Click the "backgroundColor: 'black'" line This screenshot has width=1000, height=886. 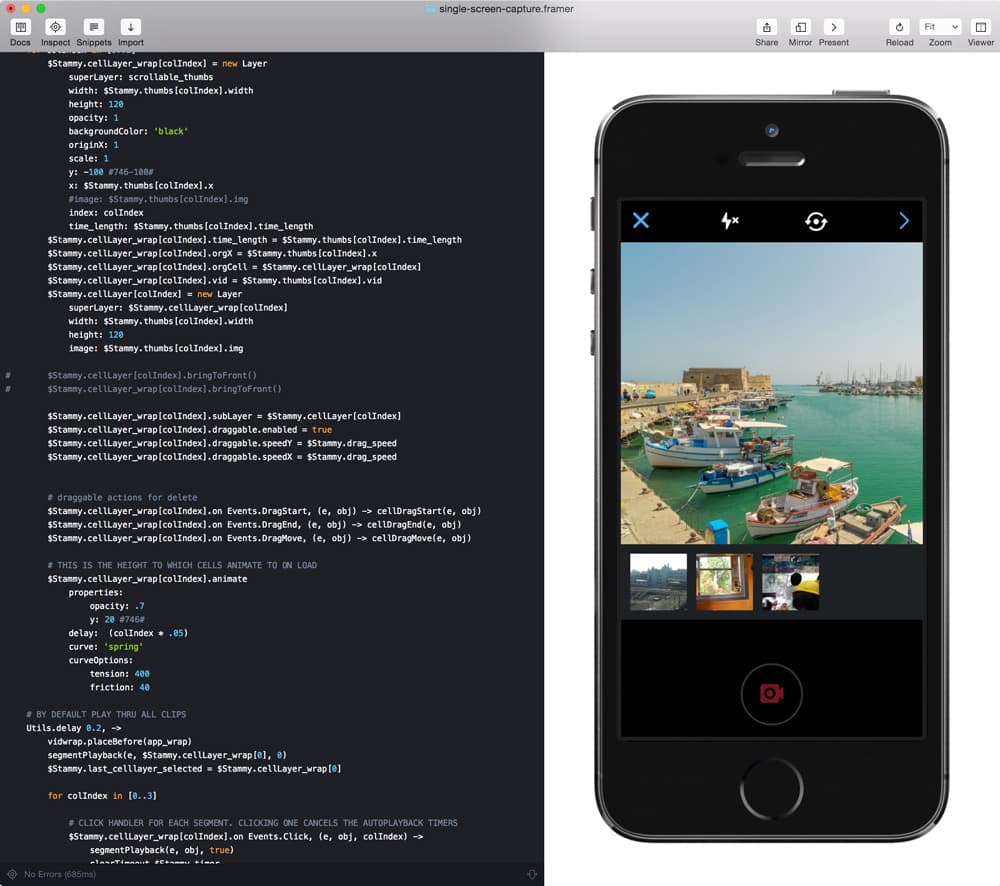point(128,131)
